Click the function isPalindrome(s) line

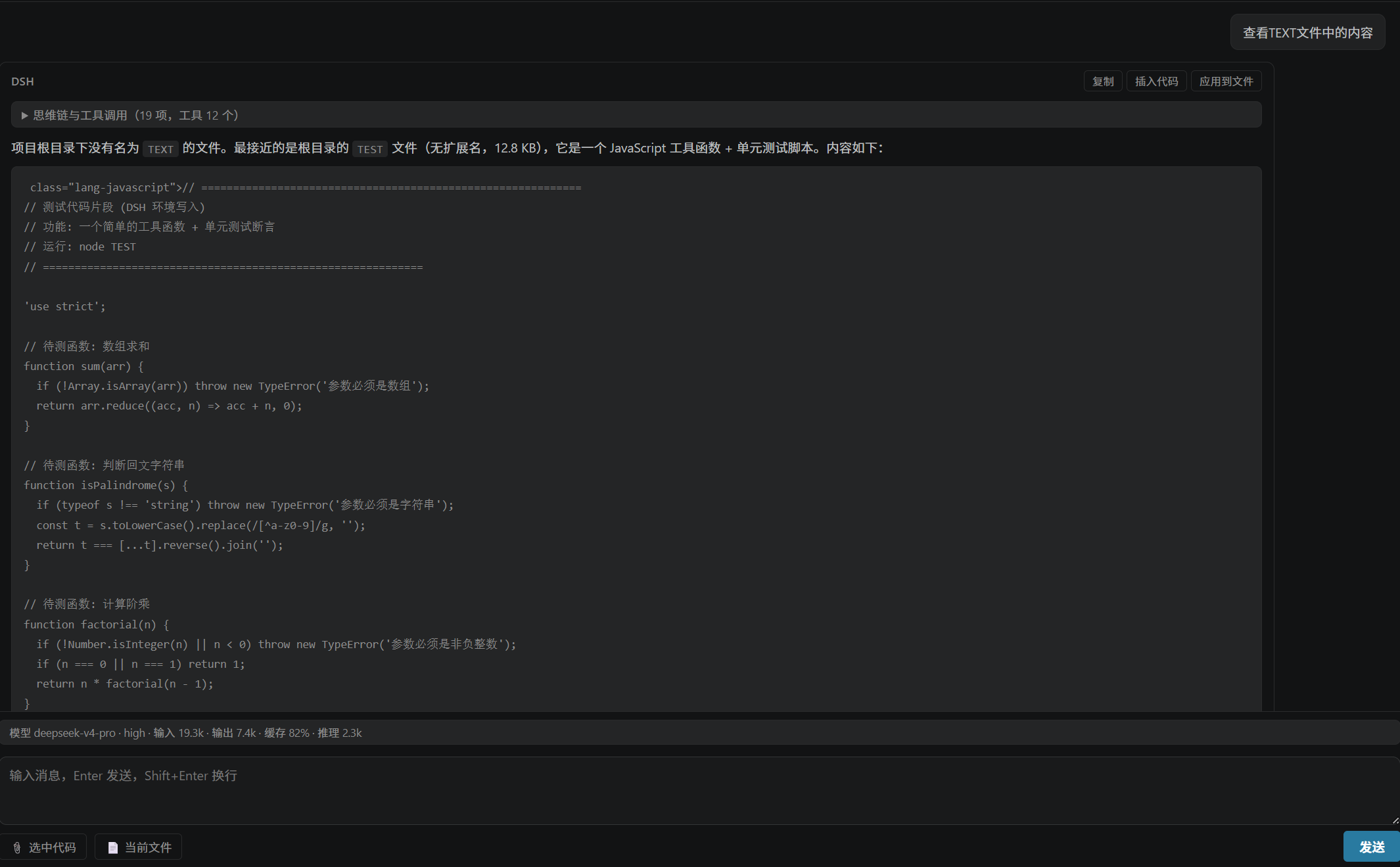[106, 485]
